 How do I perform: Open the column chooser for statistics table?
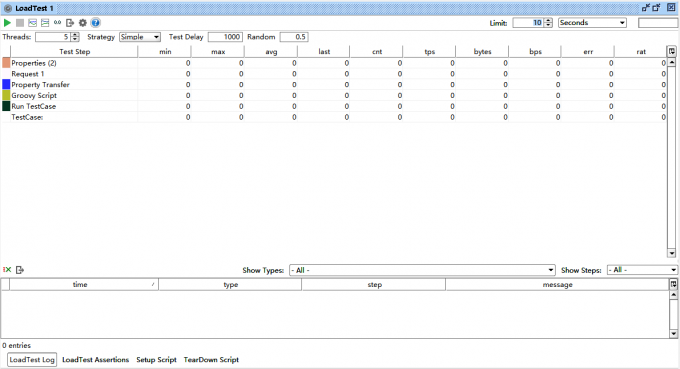[x=672, y=52]
